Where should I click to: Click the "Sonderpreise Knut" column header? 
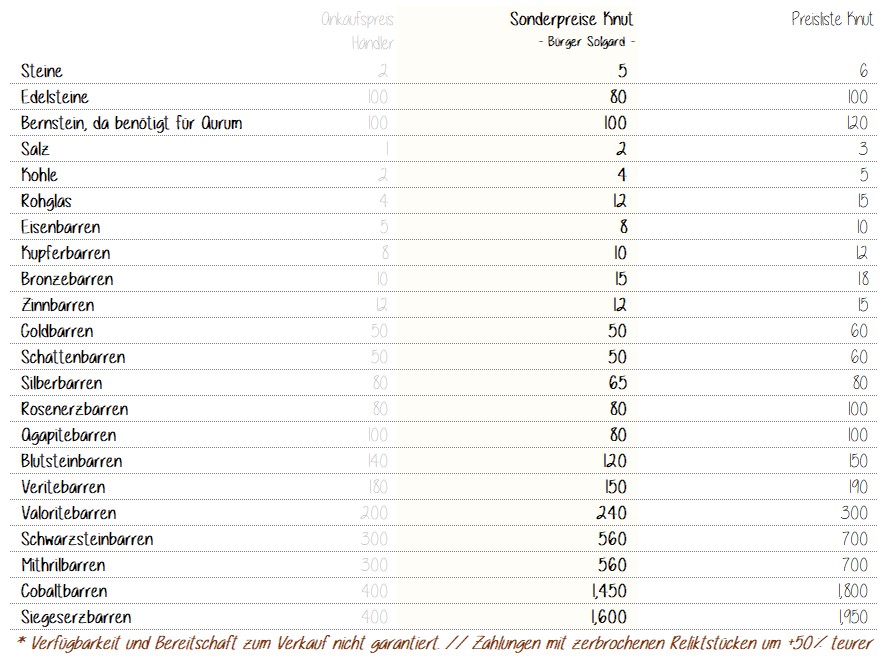[x=571, y=19]
